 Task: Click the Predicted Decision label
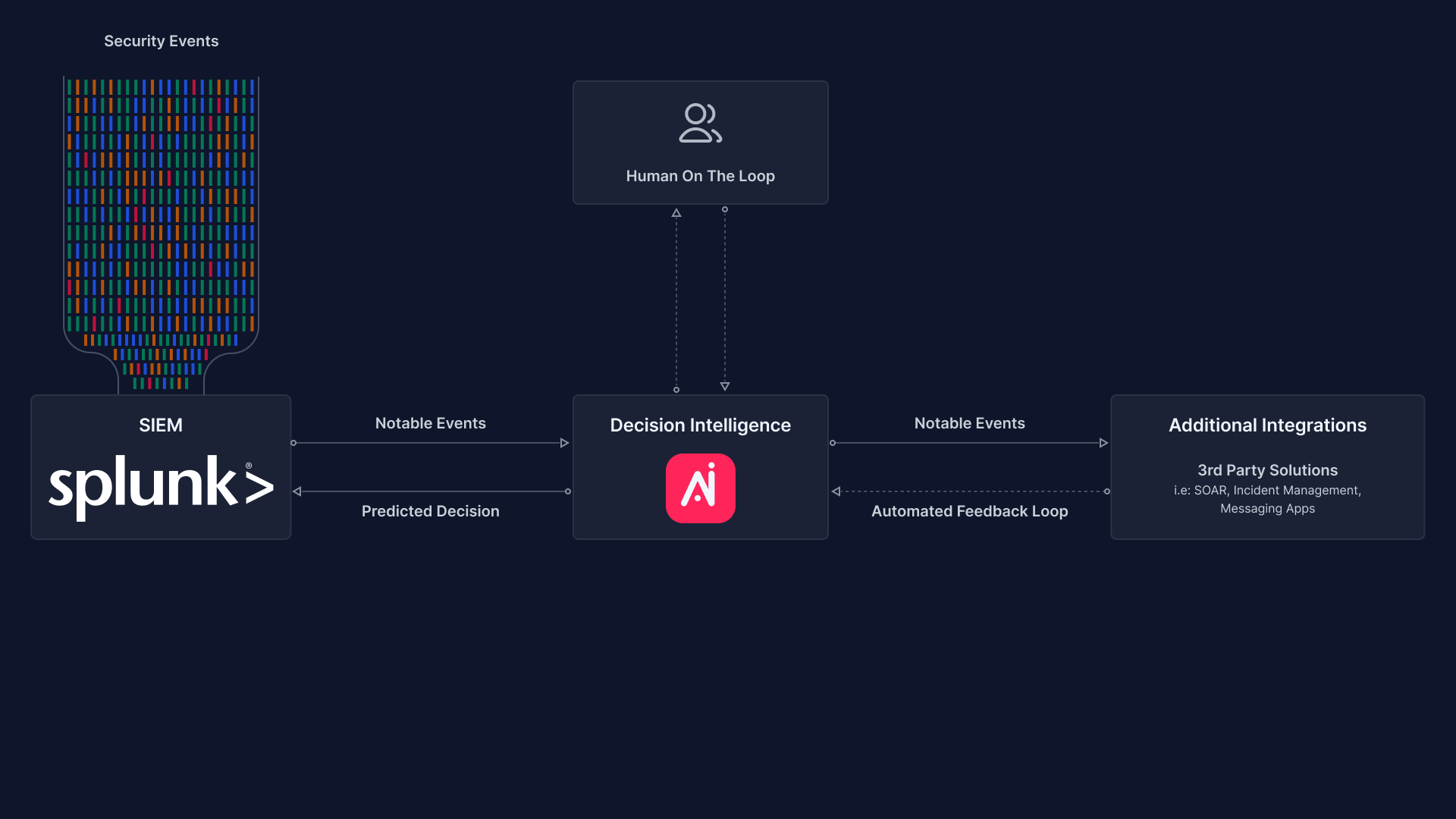tap(430, 511)
